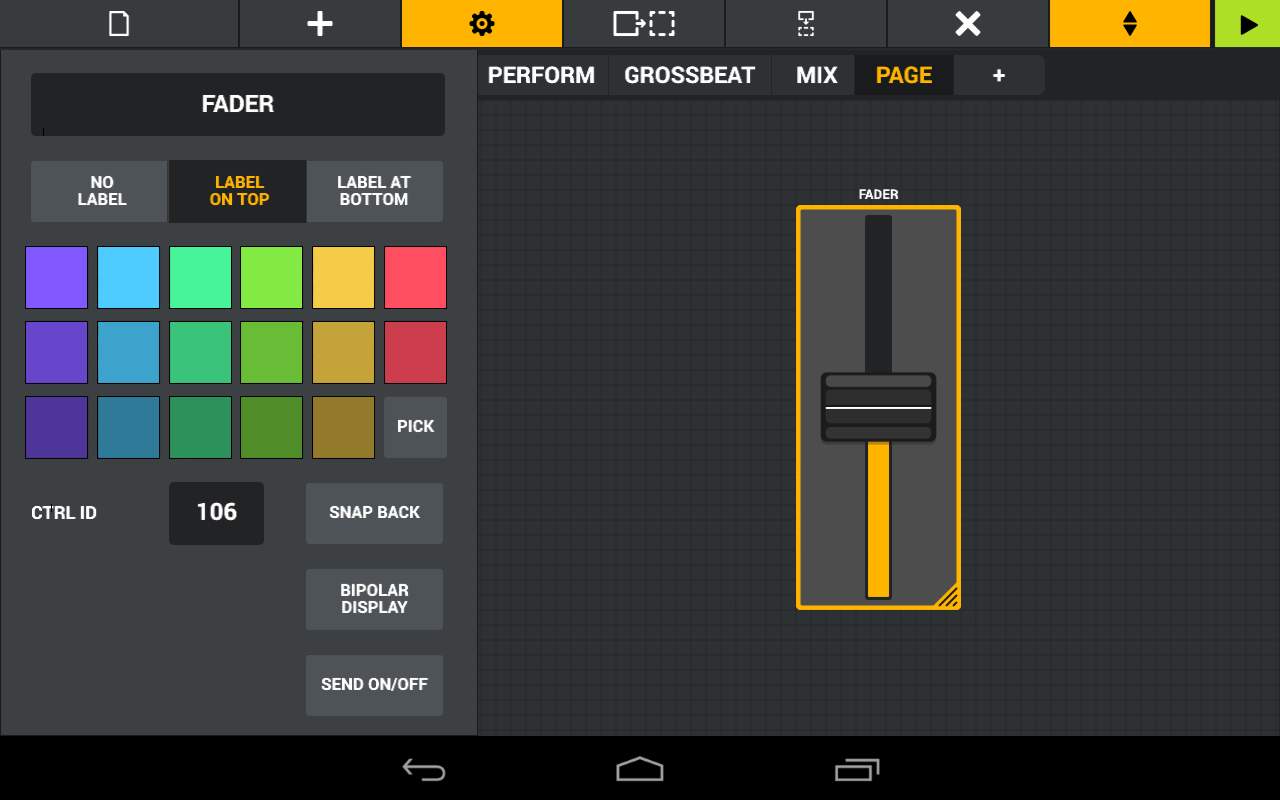Toggle the gear settings icon
This screenshot has width=1280, height=800.
coord(482,24)
